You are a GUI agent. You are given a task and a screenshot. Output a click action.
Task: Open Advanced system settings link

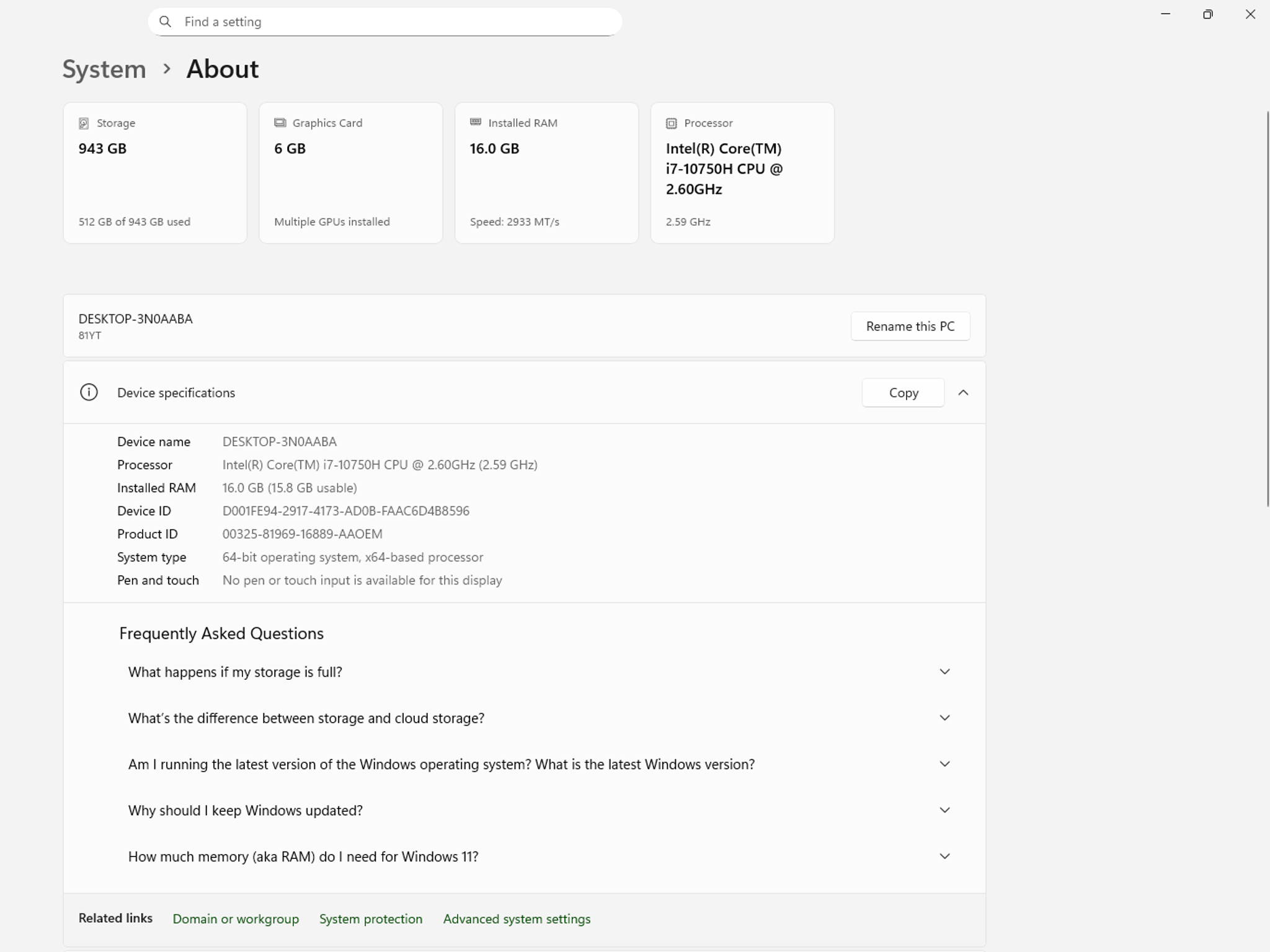[x=517, y=919]
